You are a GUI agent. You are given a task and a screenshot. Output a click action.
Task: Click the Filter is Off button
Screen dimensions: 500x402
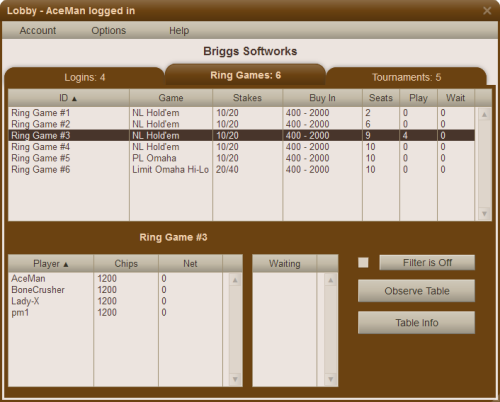click(x=427, y=263)
